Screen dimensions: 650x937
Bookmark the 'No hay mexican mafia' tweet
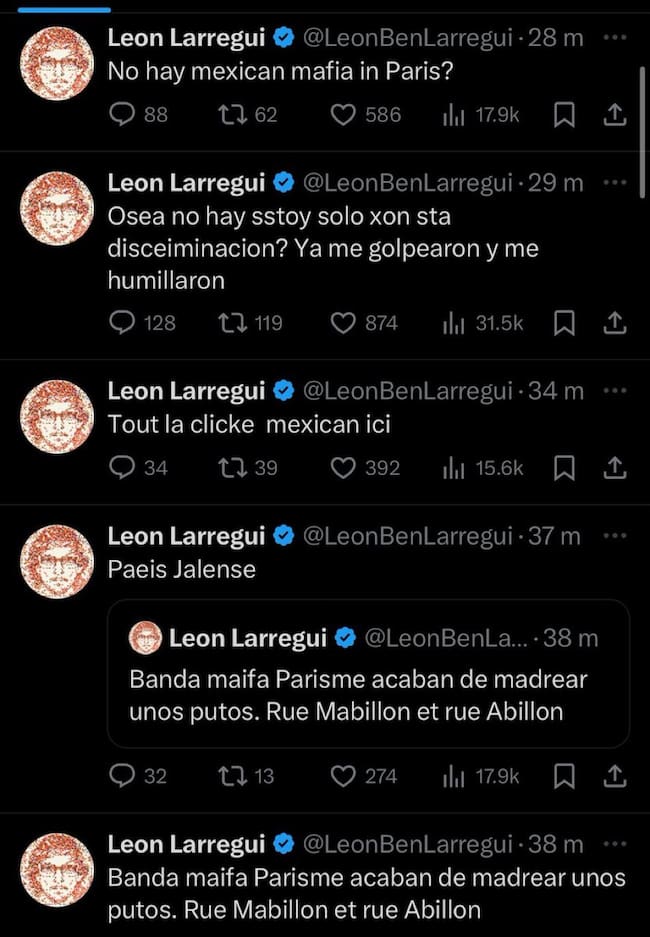click(x=564, y=115)
